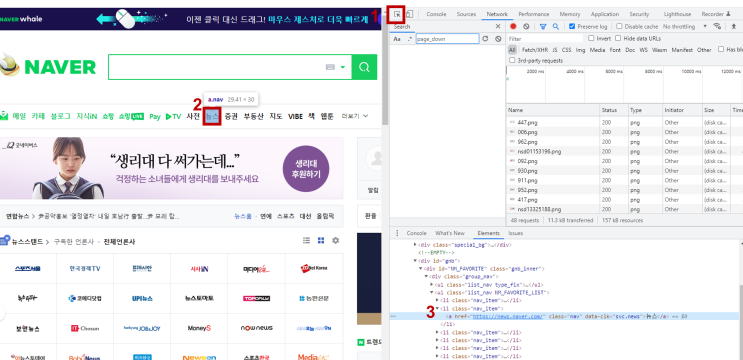
Task: Toggle regular expression option in Search panel
Action: (x=409, y=39)
